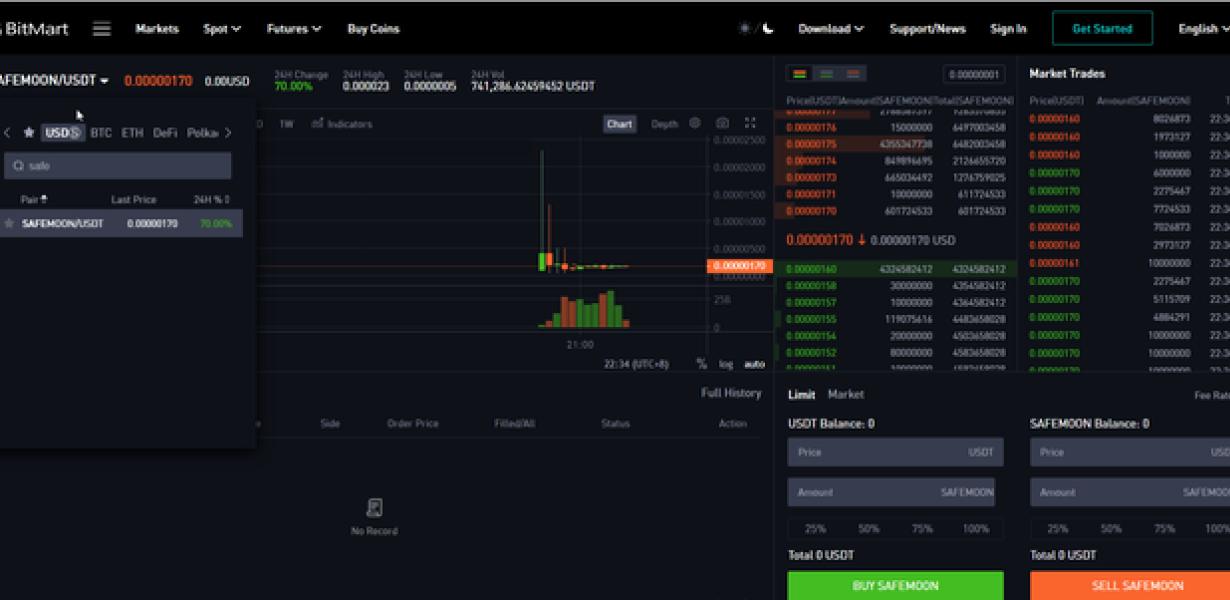Image resolution: width=1230 pixels, height=600 pixels.
Task: Change order book price precision 0.00000001
Action: [x=973, y=74]
